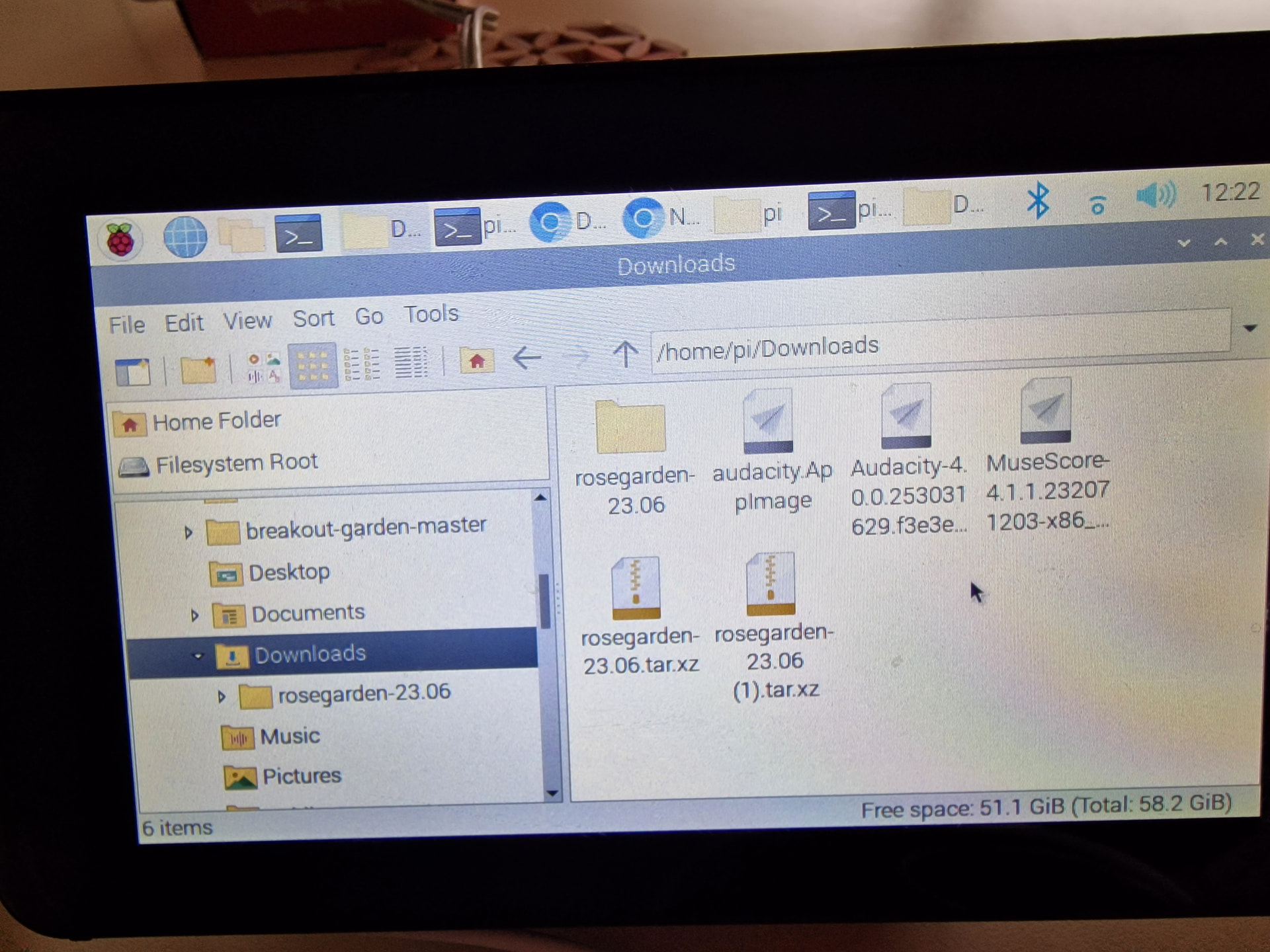This screenshot has width=1270, height=952.
Task: Expand the breakout-garden-master tree node
Action: tap(189, 532)
